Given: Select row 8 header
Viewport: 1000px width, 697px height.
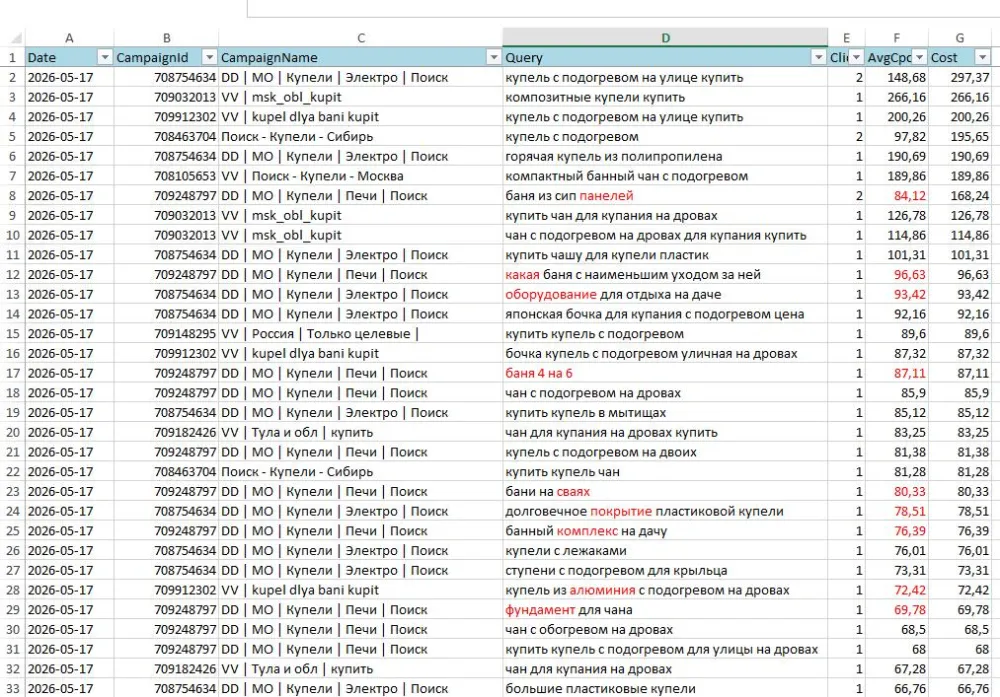Looking at the screenshot, I should point(12,196).
